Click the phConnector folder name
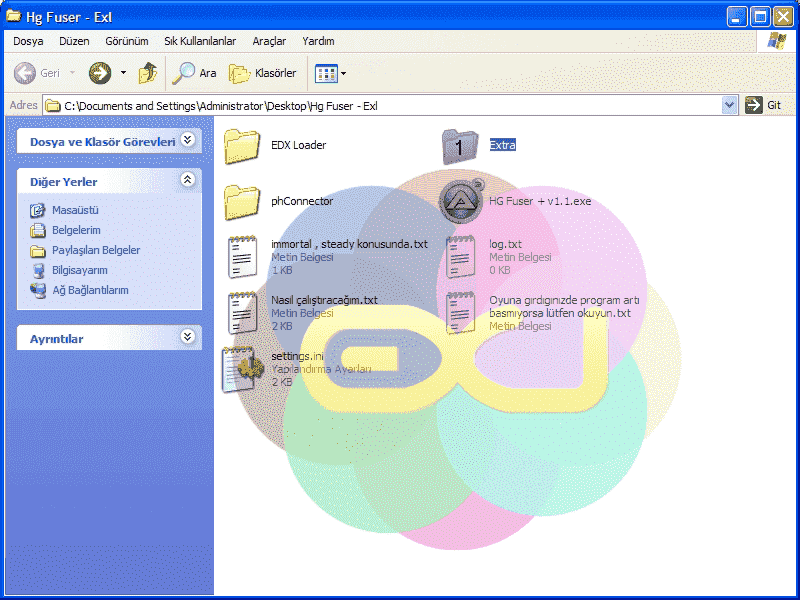Viewport: 800px width, 600px height. 302,201
